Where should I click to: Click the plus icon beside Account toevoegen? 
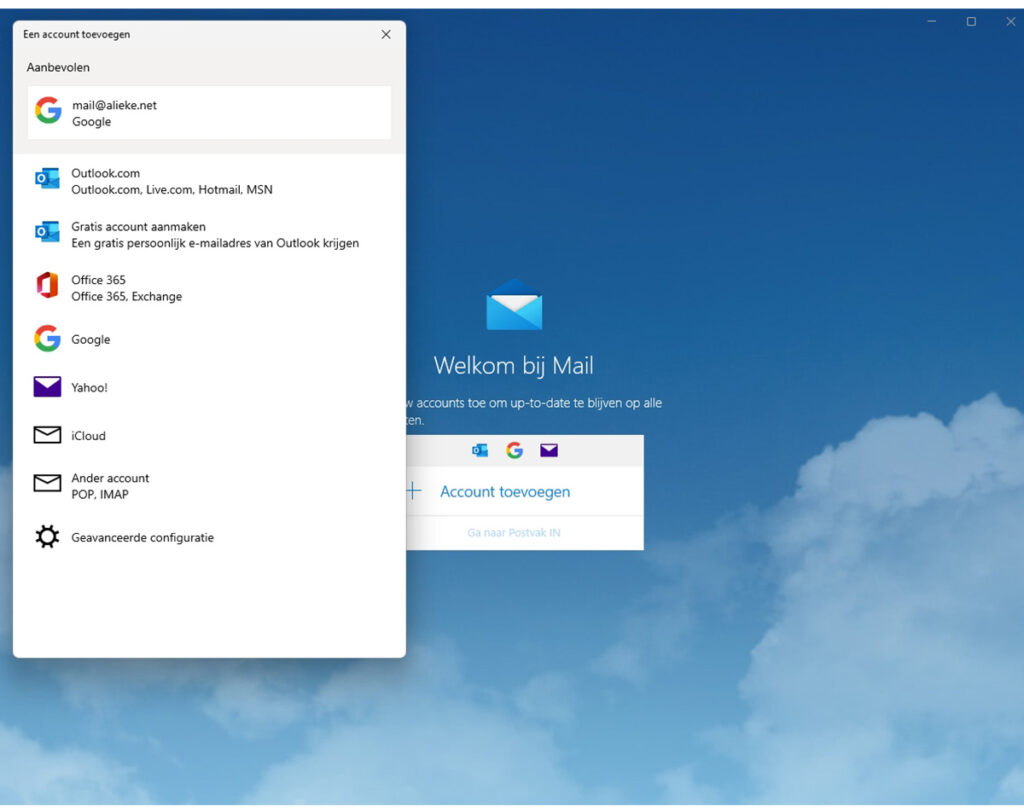pos(413,490)
